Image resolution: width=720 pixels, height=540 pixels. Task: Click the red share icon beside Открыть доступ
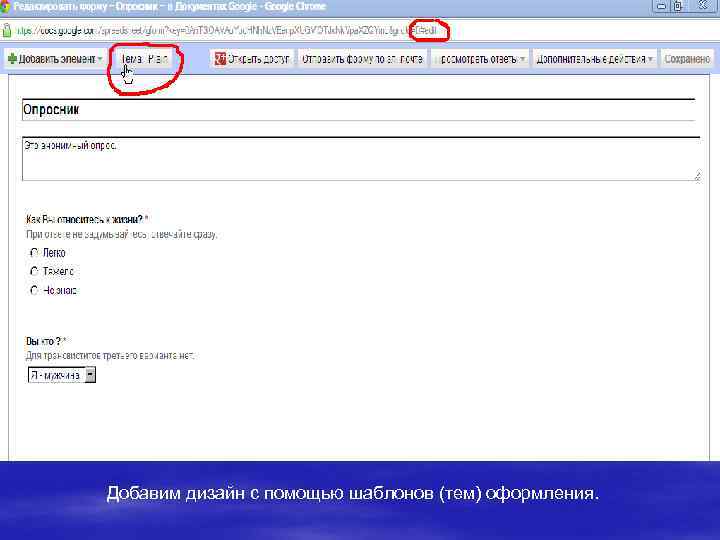click(x=220, y=59)
